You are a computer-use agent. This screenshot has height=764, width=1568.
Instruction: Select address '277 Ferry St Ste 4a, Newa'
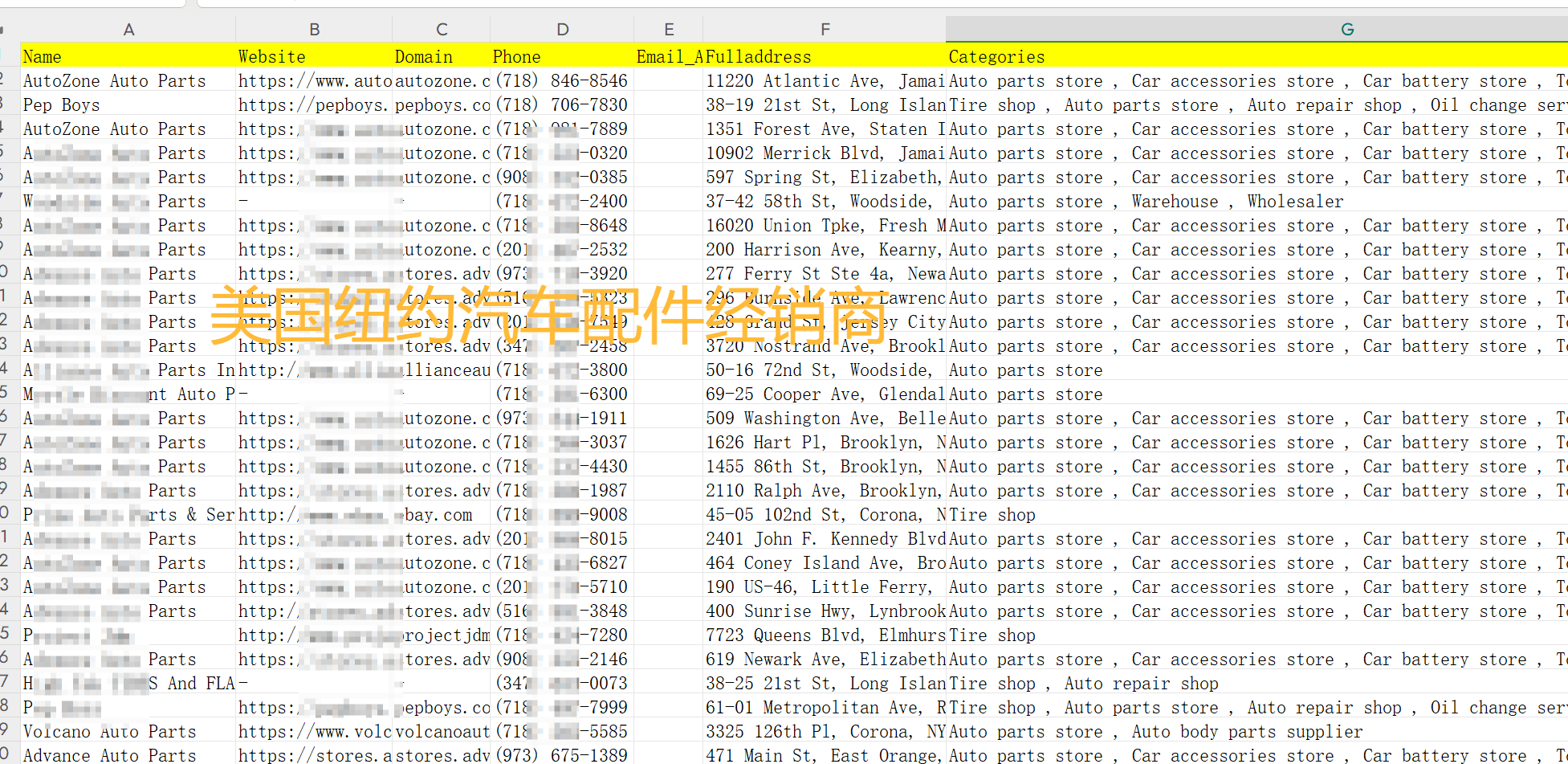pyautogui.click(x=825, y=274)
